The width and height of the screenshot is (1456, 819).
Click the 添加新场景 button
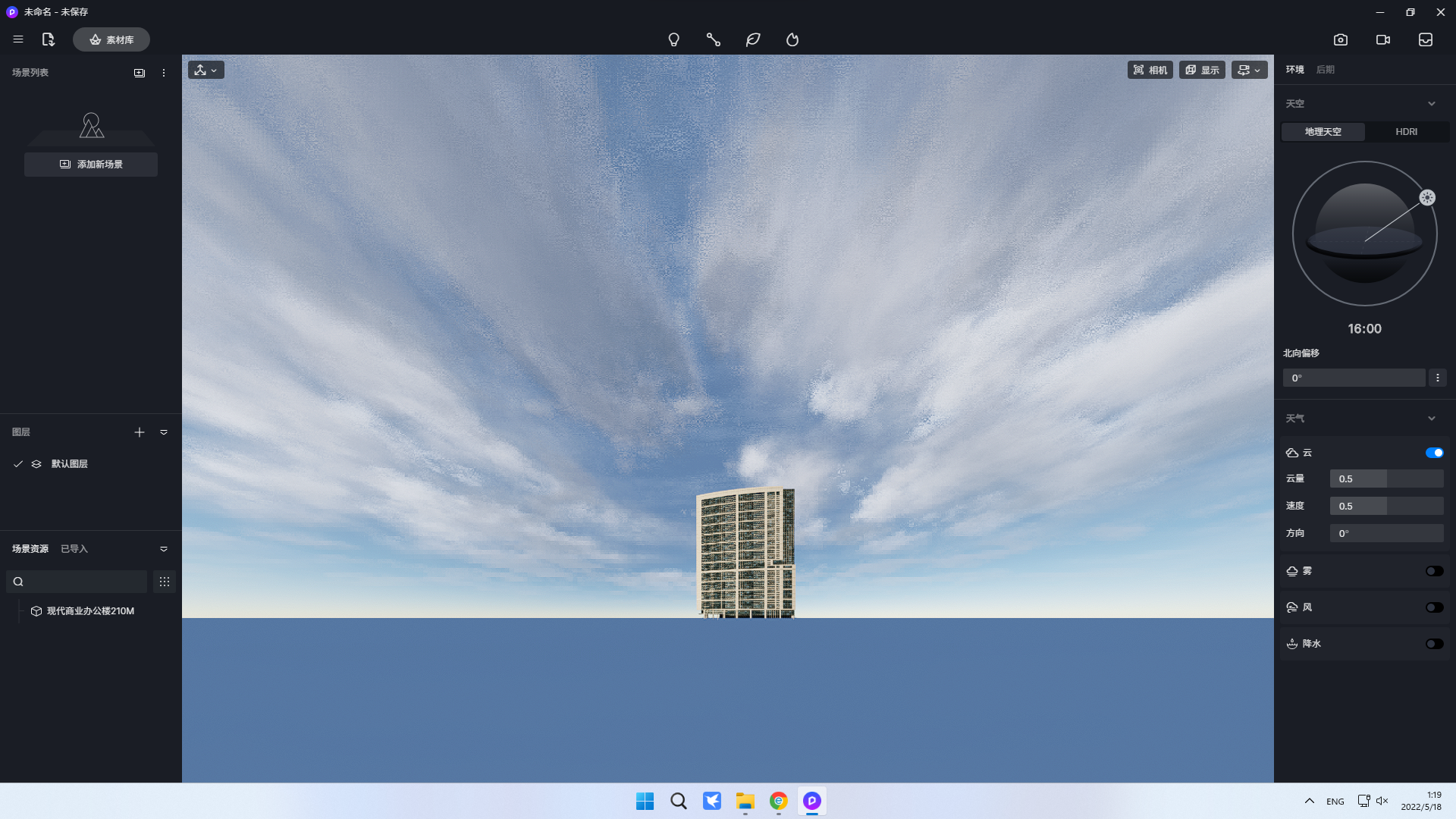(x=91, y=165)
